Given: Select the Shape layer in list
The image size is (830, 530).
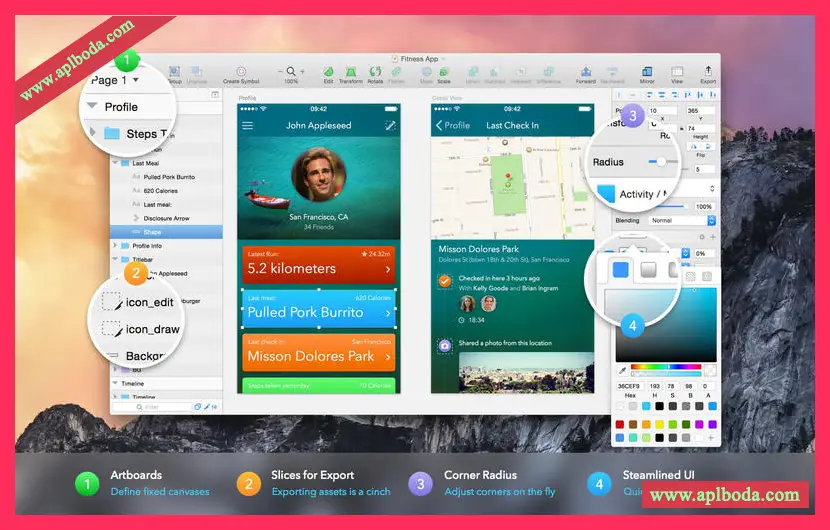Looking at the screenshot, I should [x=152, y=231].
